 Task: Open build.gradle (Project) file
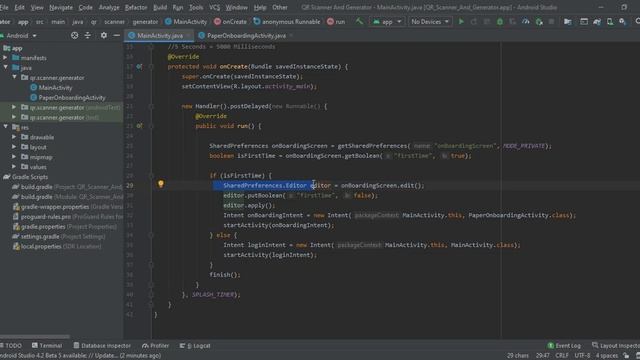point(67,187)
